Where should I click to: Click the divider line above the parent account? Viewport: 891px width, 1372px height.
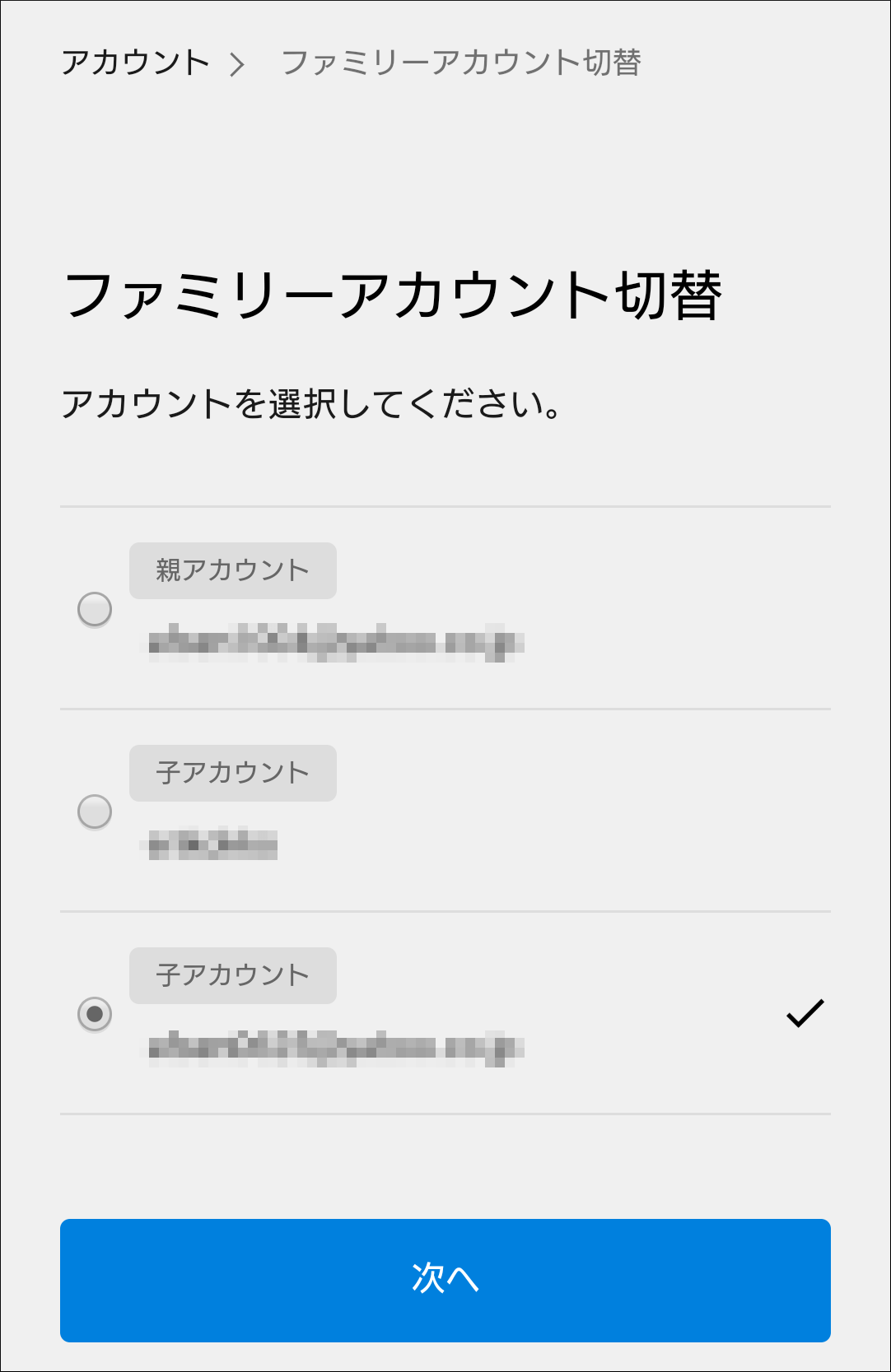[x=445, y=505]
